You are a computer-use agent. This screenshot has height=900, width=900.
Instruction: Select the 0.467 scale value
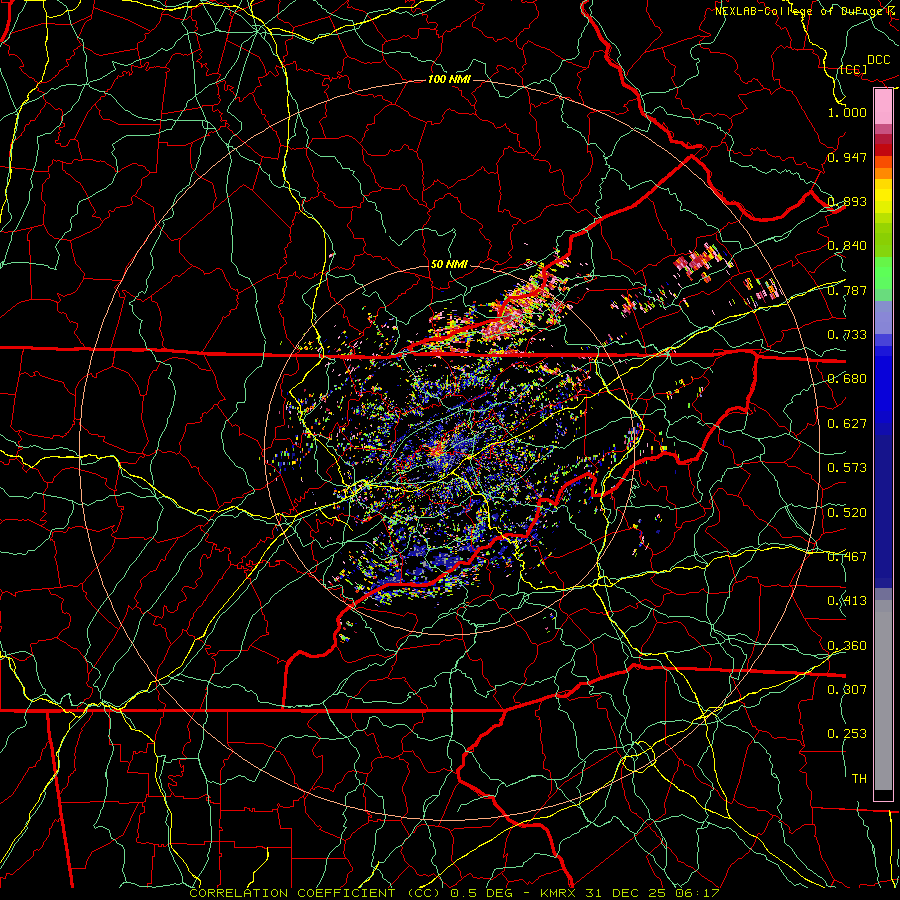click(847, 557)
